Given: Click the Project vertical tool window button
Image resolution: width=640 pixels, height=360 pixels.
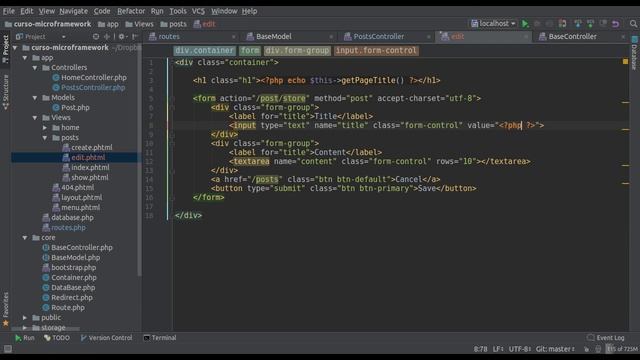Looking at the screenshot, I should (5, 49).
